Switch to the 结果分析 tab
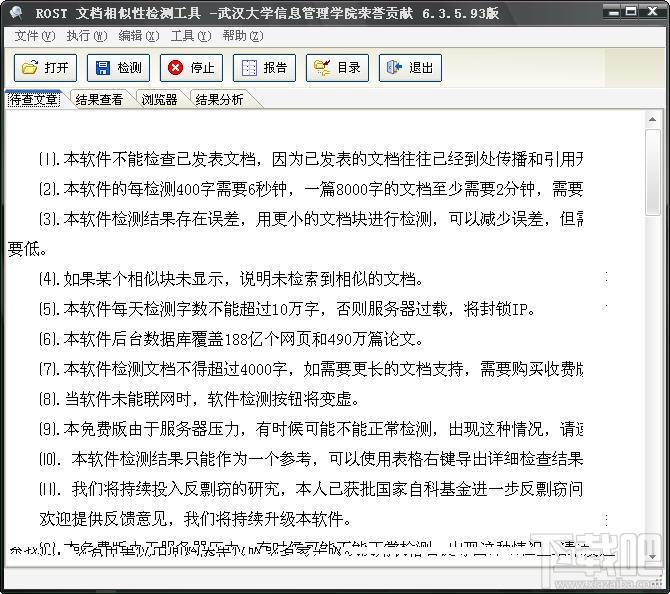This screenshot has width=670, height=594. pos(219,100)
